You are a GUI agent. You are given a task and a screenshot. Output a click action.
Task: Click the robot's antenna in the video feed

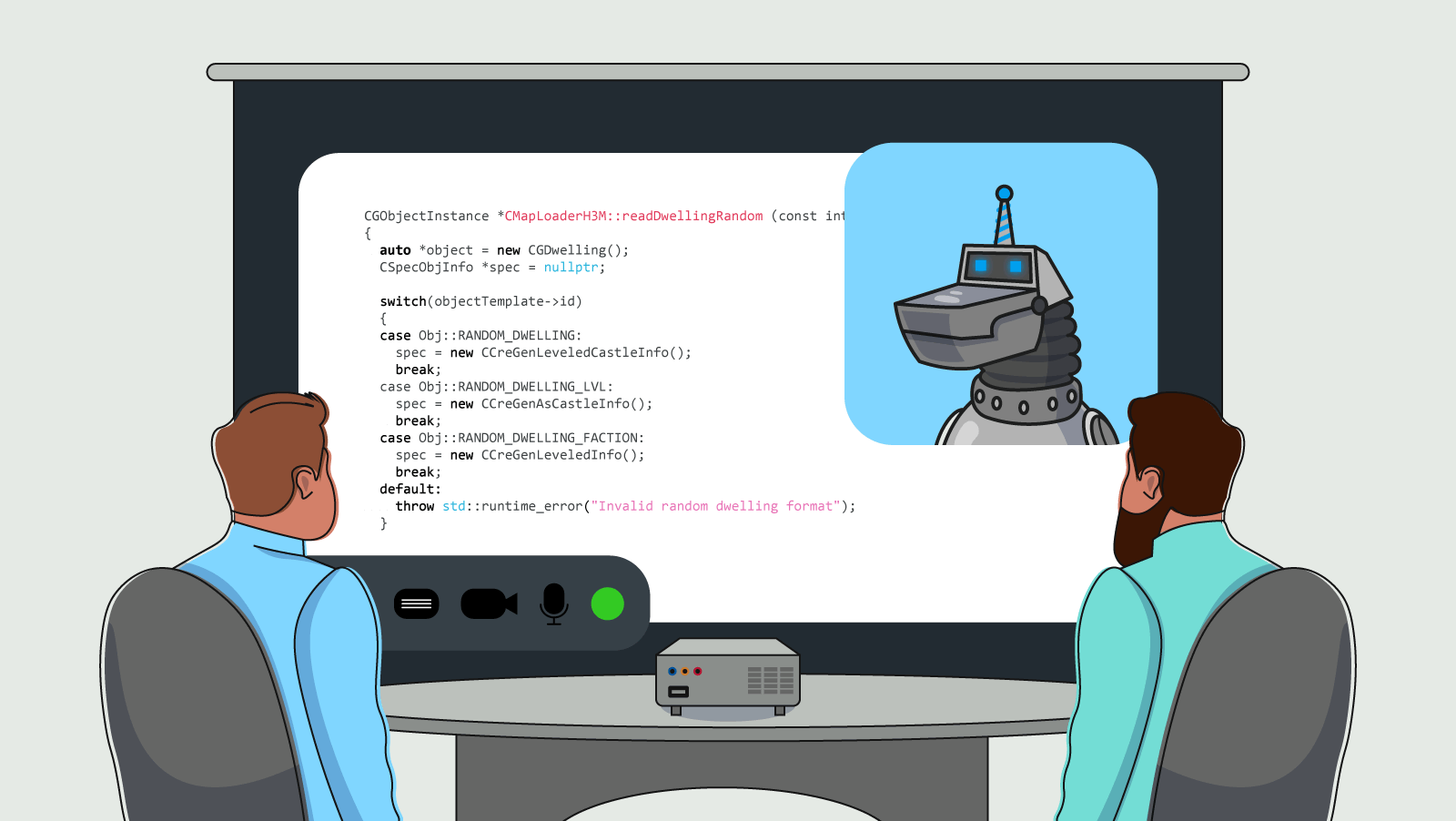[x=1003, y=205]
